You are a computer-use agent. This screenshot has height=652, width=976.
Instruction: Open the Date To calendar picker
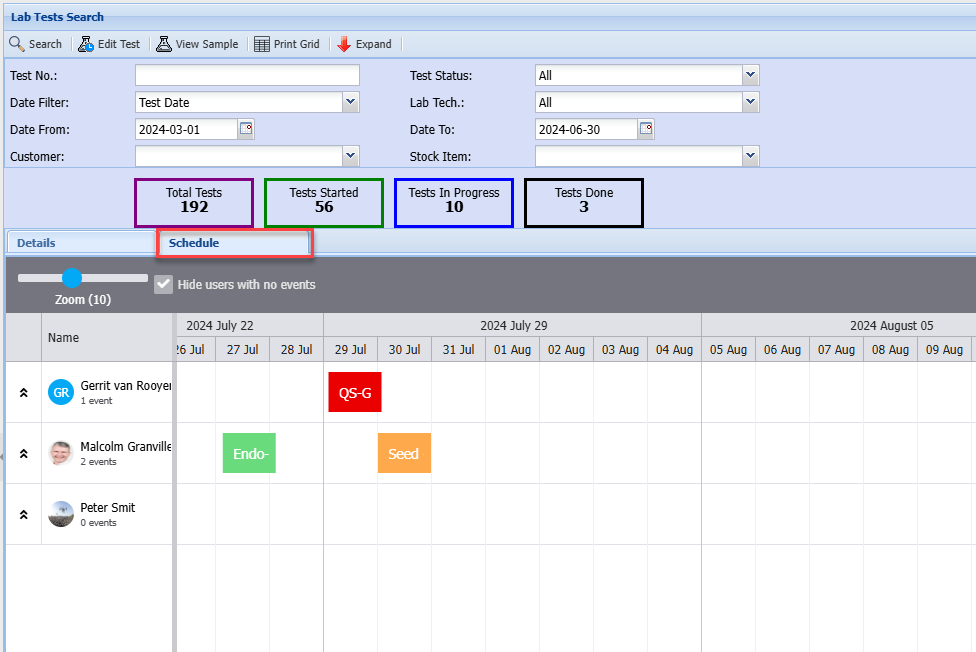click(x=646, y=129)
